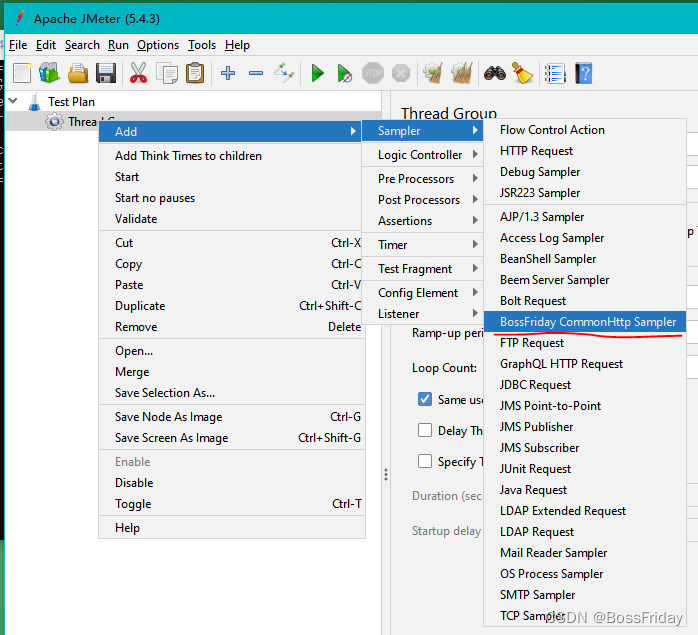Select BossFriday CommonHttp Sampler
This screenshot has height=635, width=698.
point(584,322)
